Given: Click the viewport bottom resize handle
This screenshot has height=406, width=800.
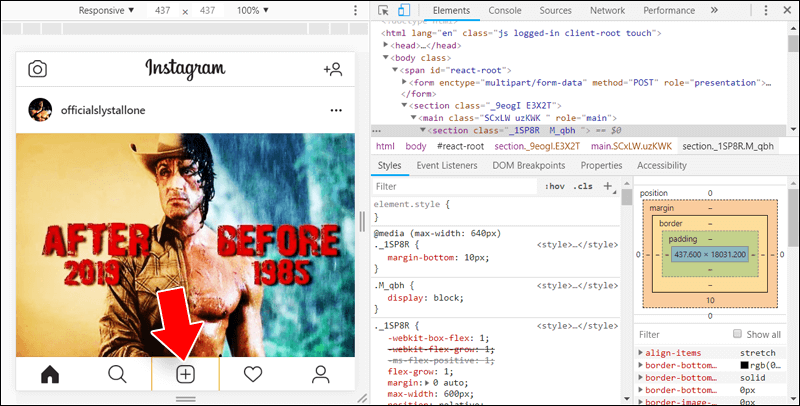Looking at the screenshot, I should pos(186,399).
